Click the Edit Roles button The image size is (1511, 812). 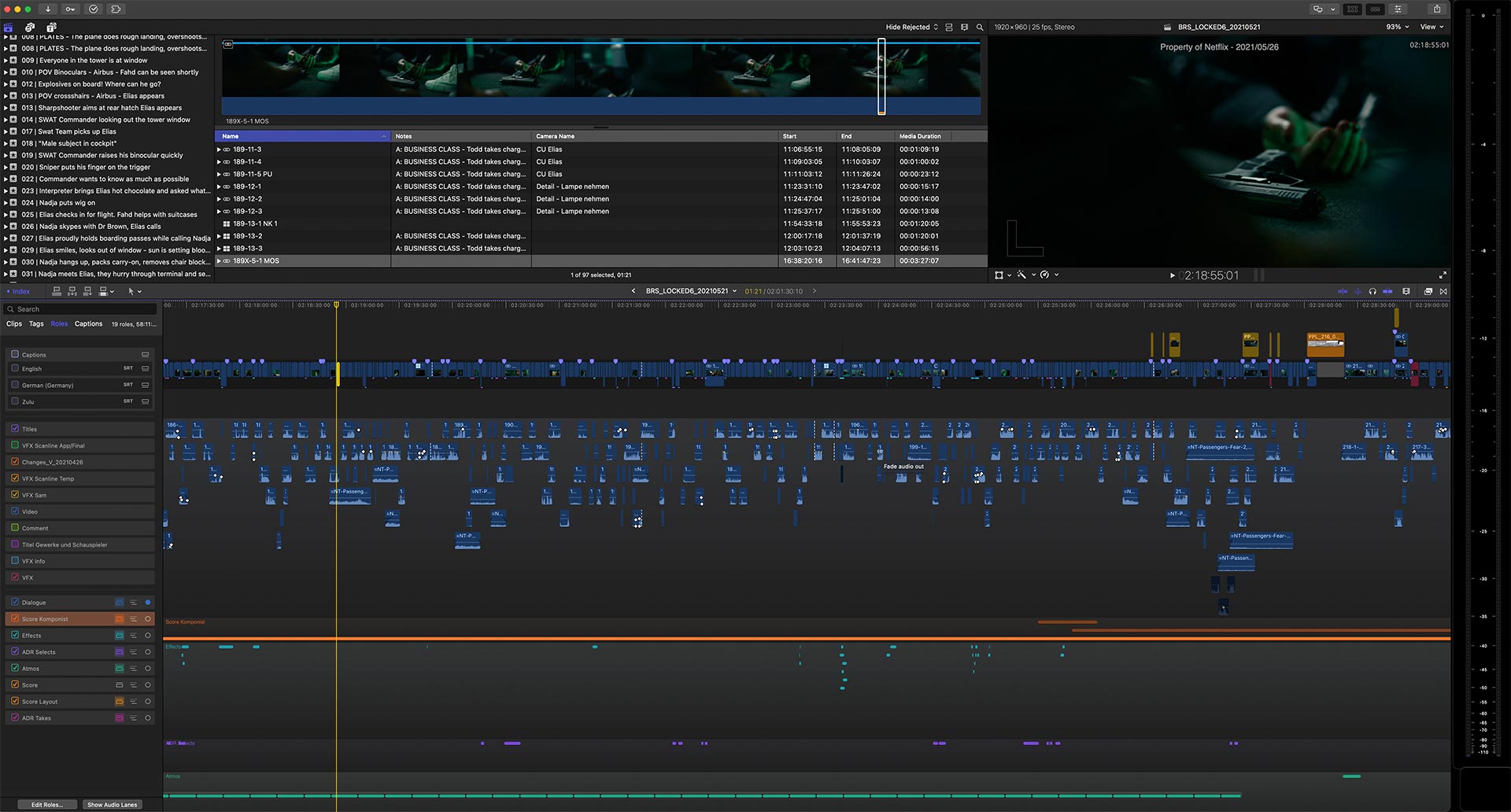tap(47, 804)
